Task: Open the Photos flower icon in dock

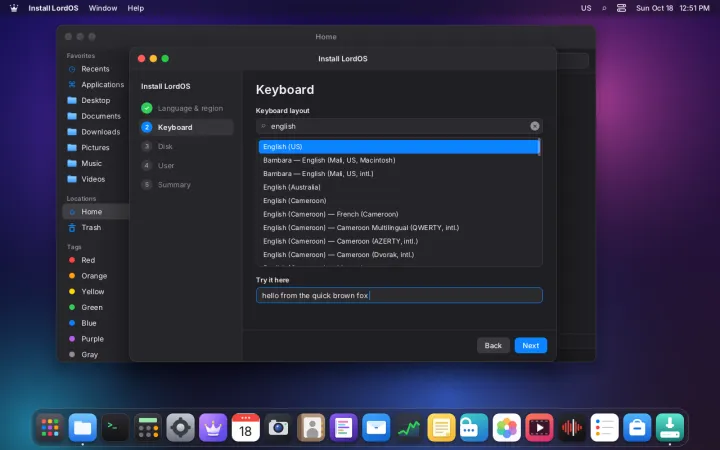Action: pyautogui.click(x=506, y=428)
